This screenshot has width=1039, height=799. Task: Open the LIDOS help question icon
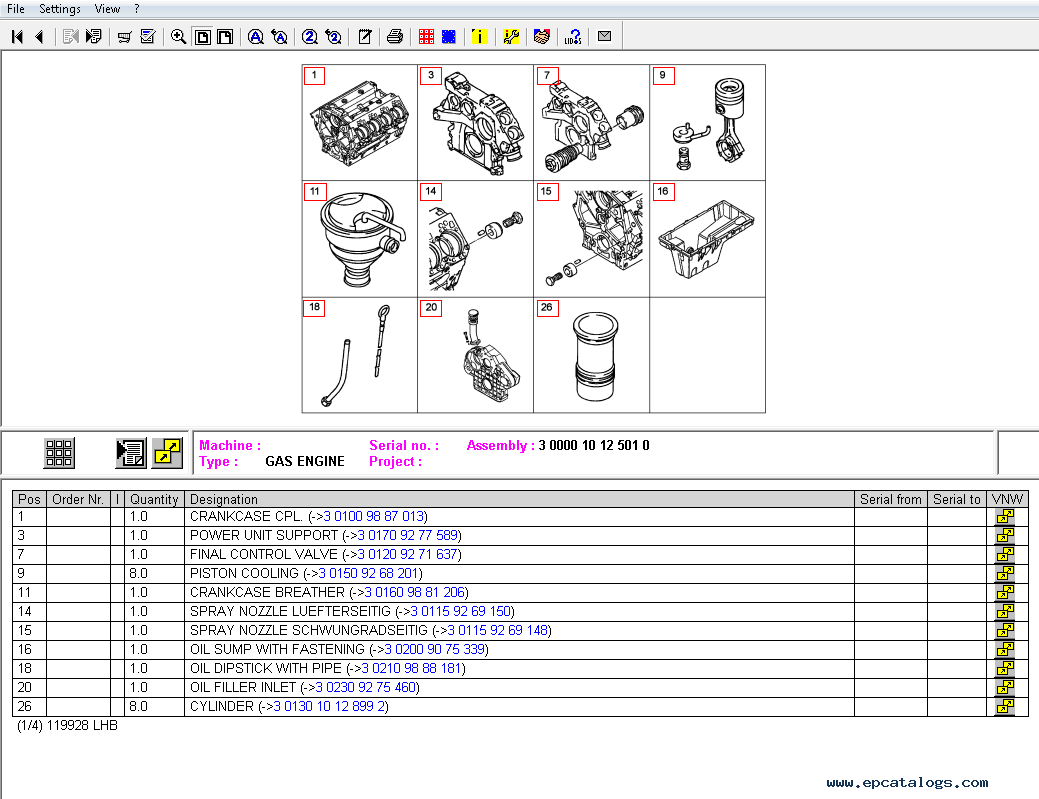pos(573,37)
